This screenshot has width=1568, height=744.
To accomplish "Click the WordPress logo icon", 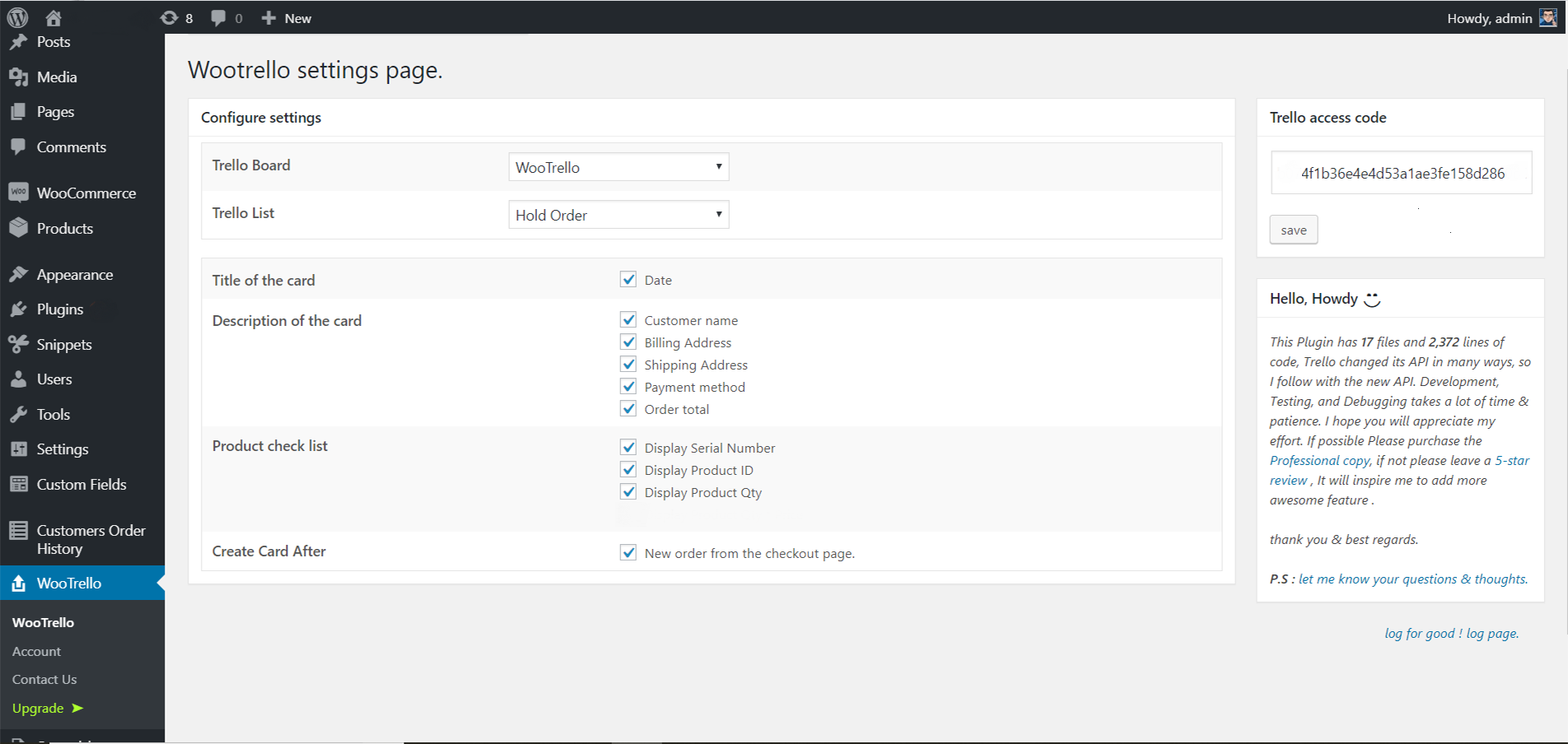I will click(18, 17).
